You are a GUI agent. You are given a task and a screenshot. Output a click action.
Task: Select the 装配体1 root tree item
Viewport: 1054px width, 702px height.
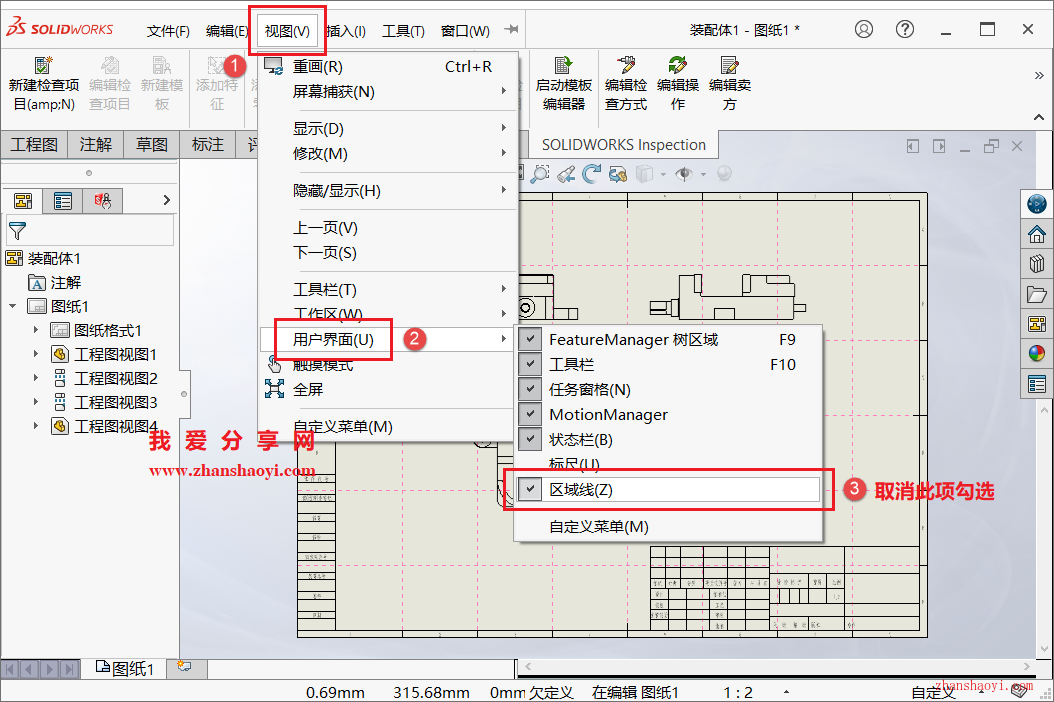point(43,258)
